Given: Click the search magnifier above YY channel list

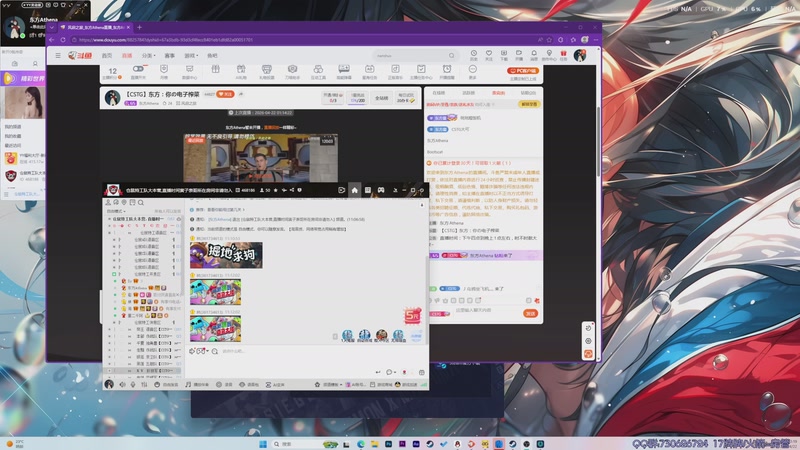Looking at the screenshot, I should 141,203.
